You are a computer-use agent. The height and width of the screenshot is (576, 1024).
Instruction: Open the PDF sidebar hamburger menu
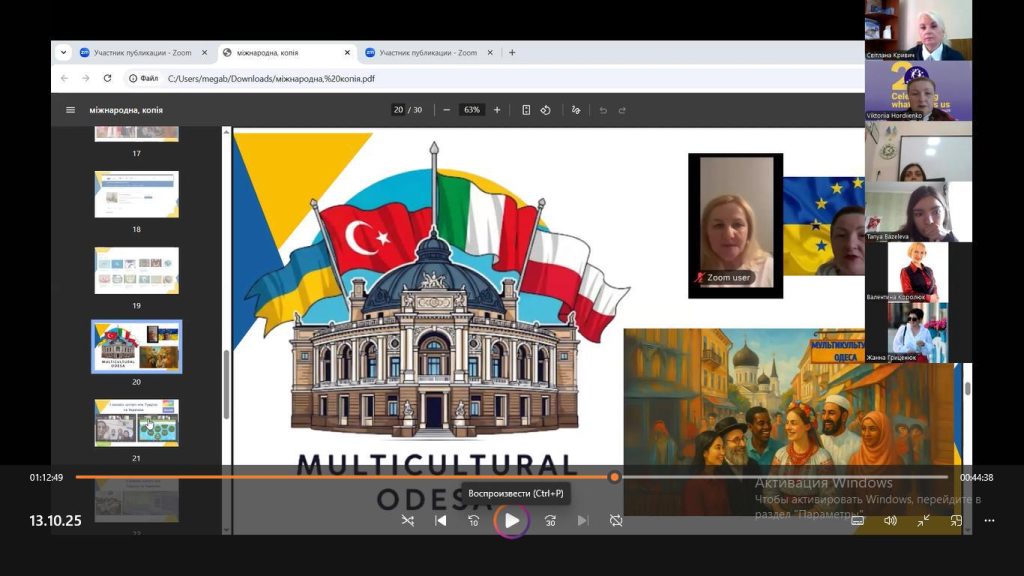tap(70, 110)
